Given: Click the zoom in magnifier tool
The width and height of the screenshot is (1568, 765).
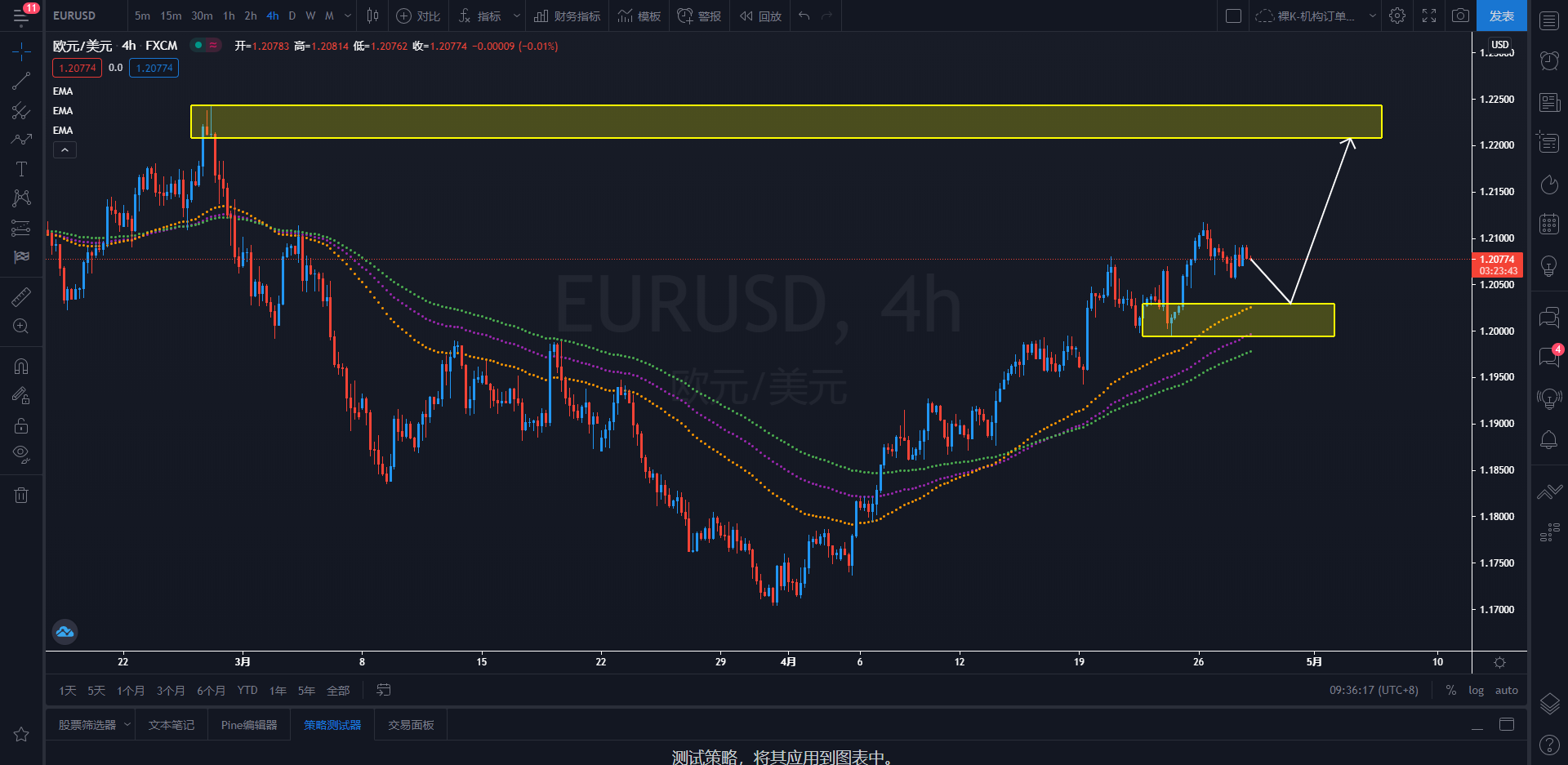Looking at the screenshot, I should (21, 327).
